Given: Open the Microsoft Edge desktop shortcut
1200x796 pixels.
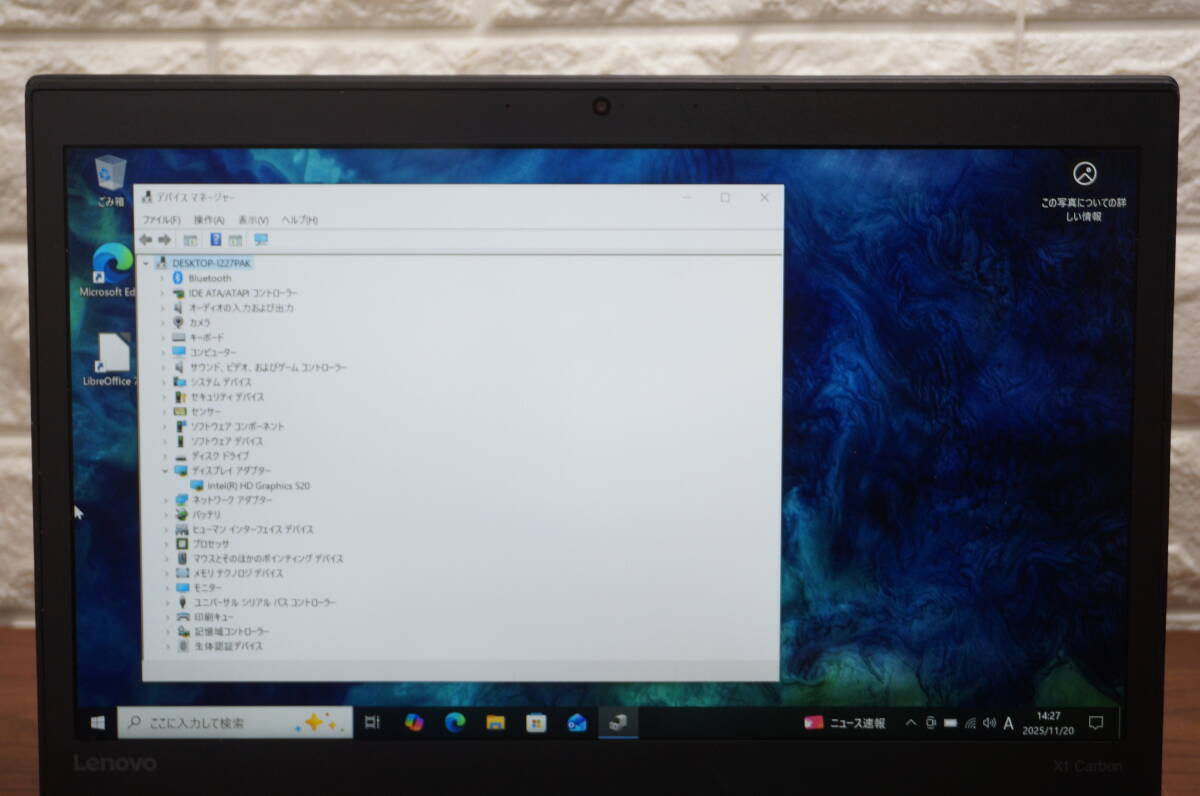Looking at the screenshot, I should [110, 271].
